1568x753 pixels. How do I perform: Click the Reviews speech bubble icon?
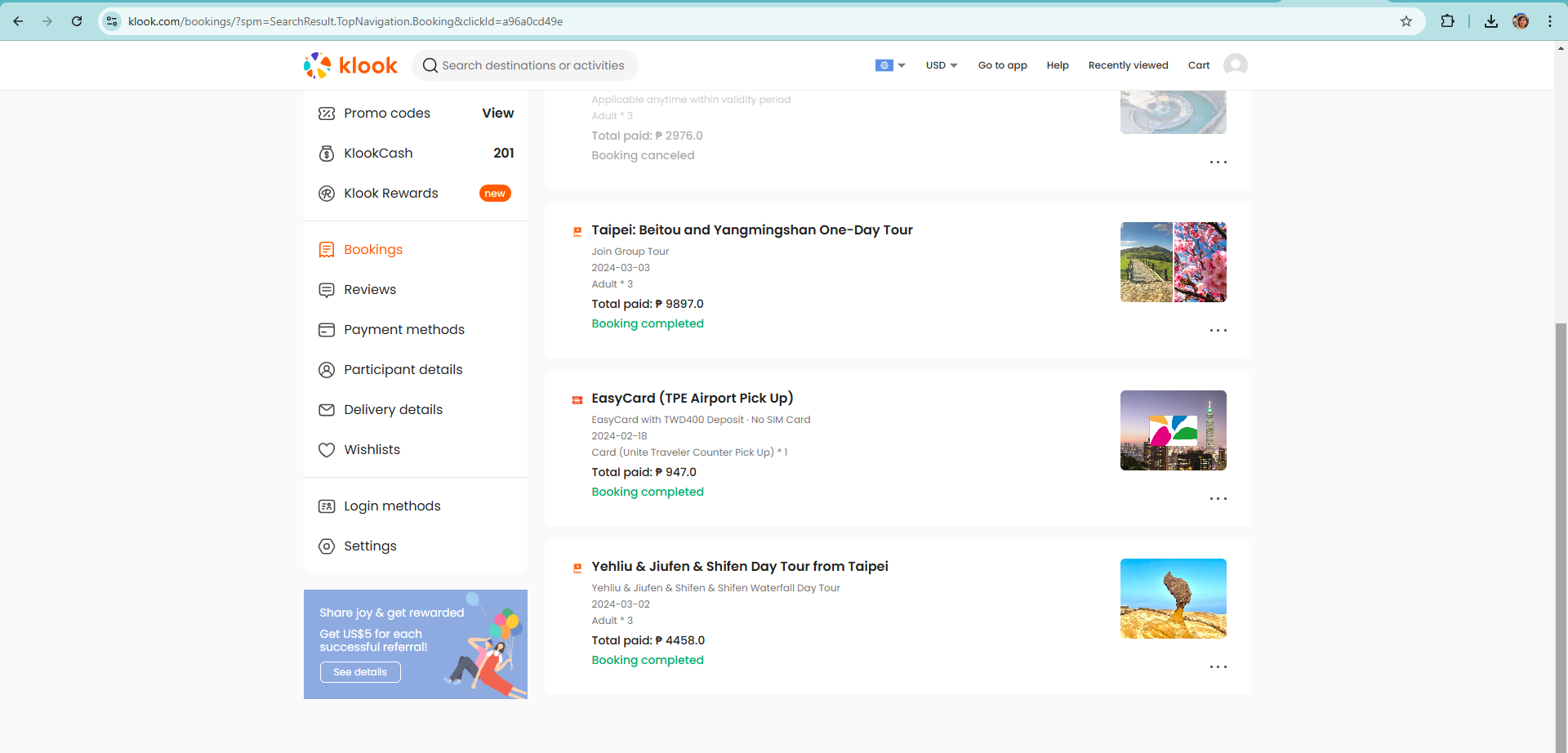click(327, 290)
